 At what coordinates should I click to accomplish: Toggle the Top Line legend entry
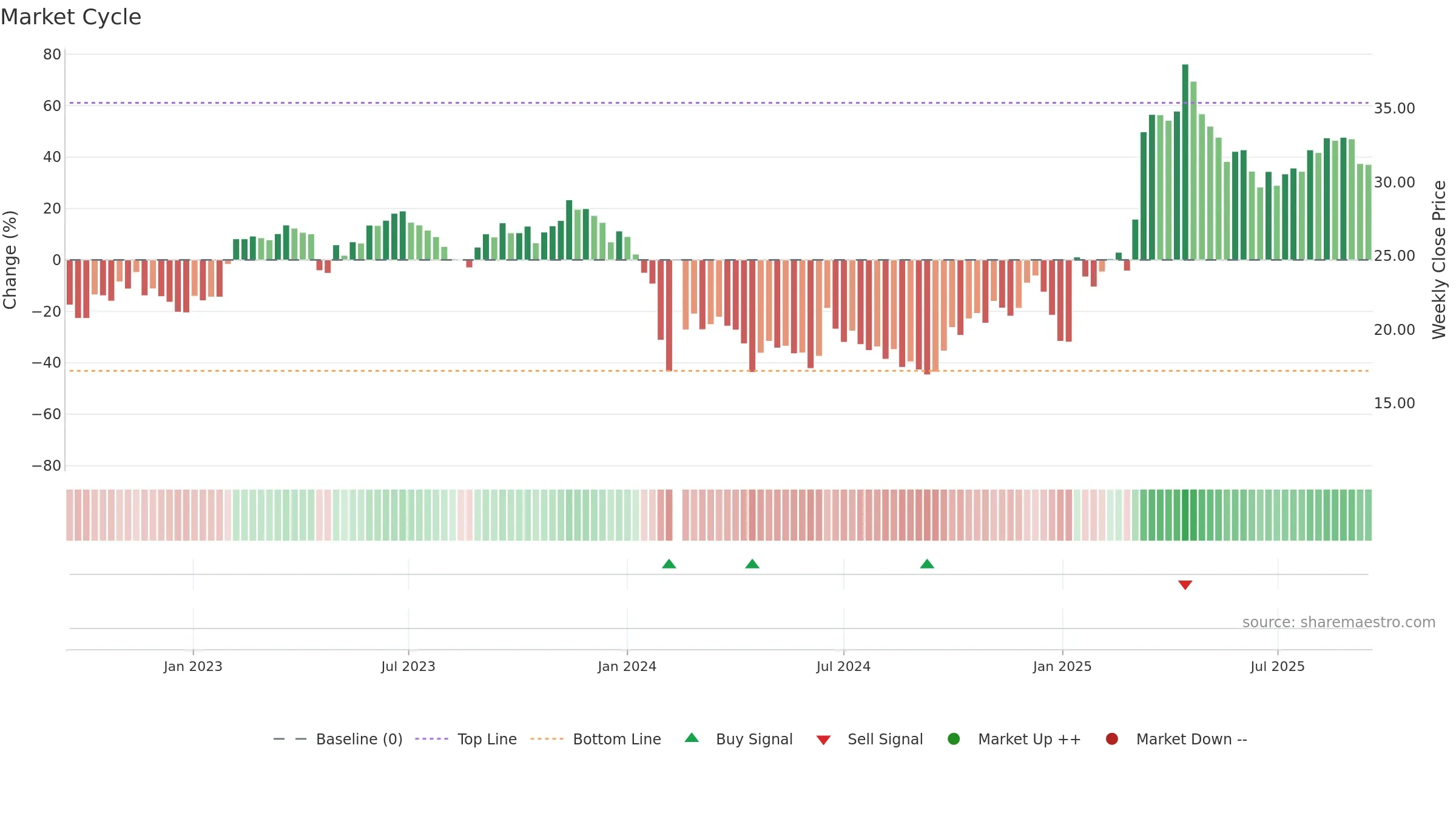pos(466,739)
